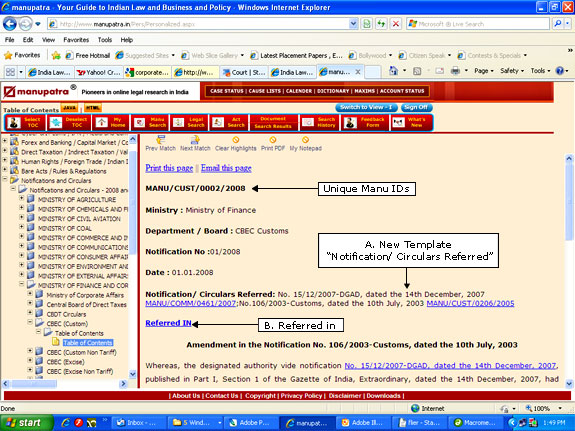
Task: Click the document pane scroll down arrow
Action: [x=569, y=384]
